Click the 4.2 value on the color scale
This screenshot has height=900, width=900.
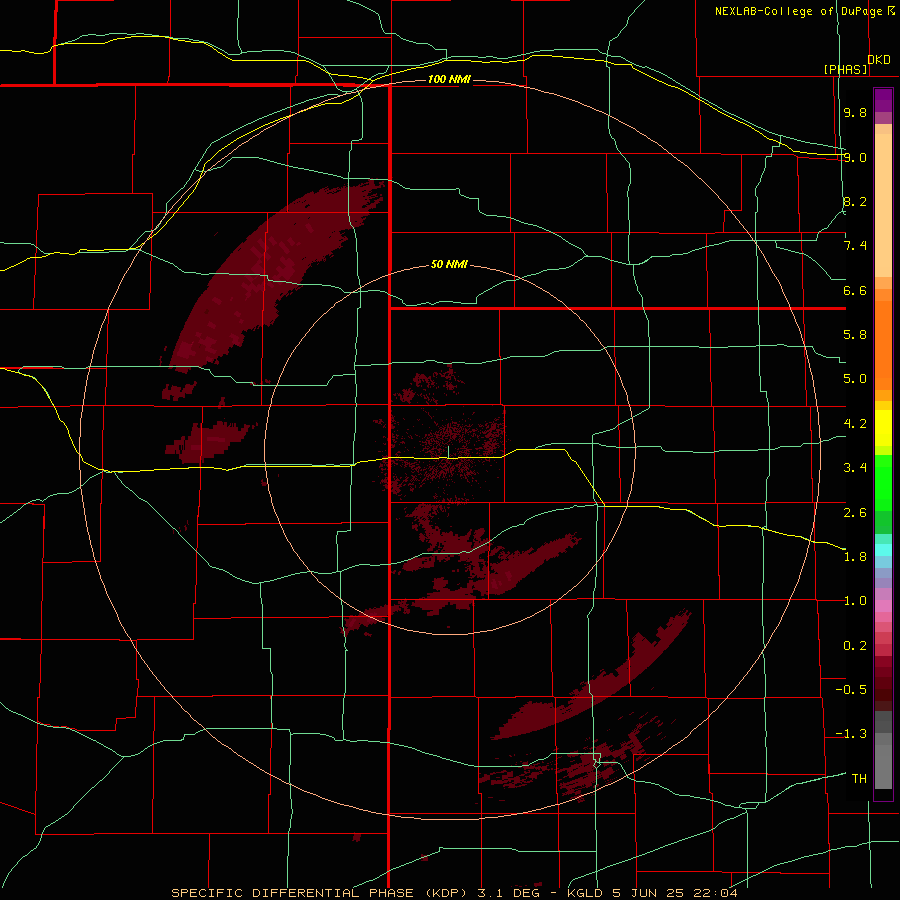click(x=855, y=424)
